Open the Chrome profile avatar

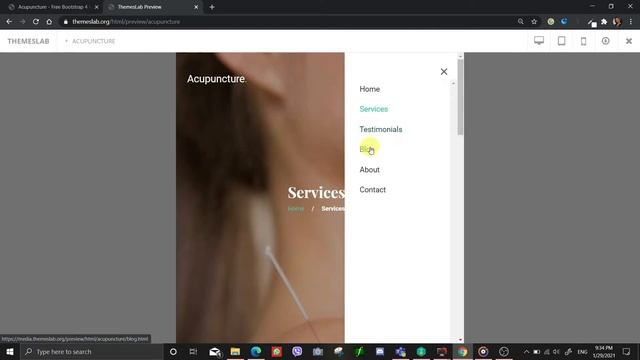tap(617, 22)
